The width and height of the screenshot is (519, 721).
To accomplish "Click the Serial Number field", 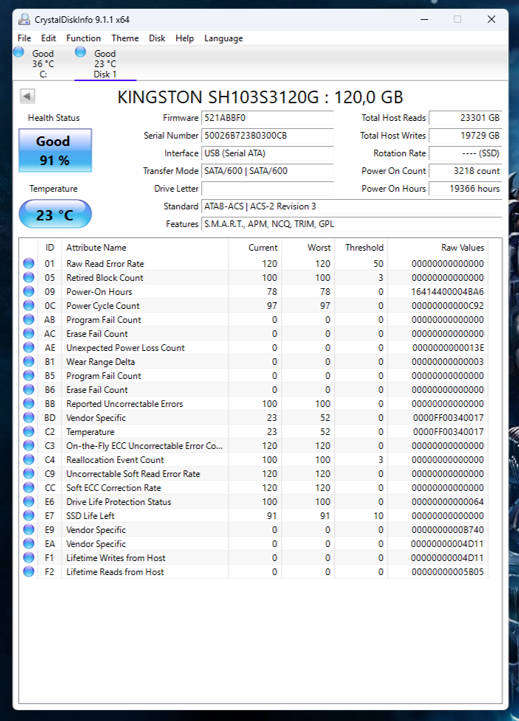I will coord(267,136).
